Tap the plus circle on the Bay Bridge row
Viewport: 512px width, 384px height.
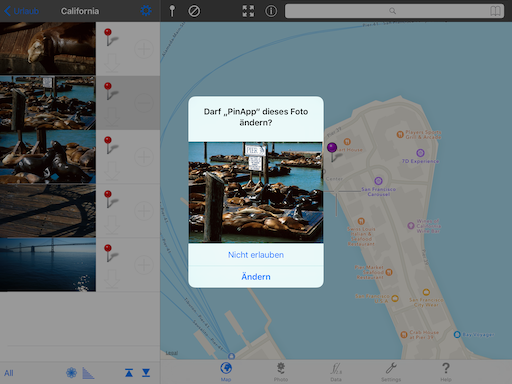[144, 265]
